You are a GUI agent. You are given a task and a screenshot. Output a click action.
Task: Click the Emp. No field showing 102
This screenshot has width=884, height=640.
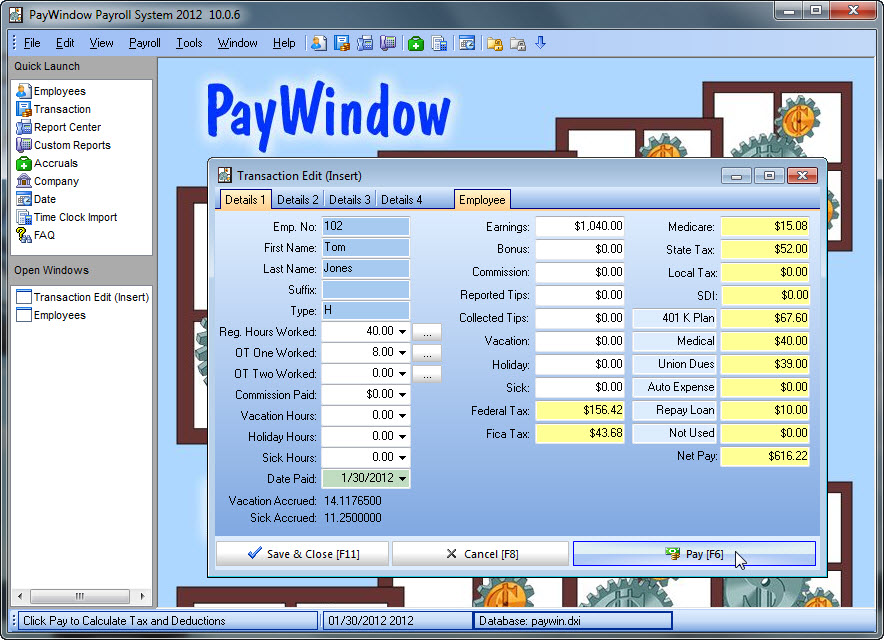click(x=366, y=226)
